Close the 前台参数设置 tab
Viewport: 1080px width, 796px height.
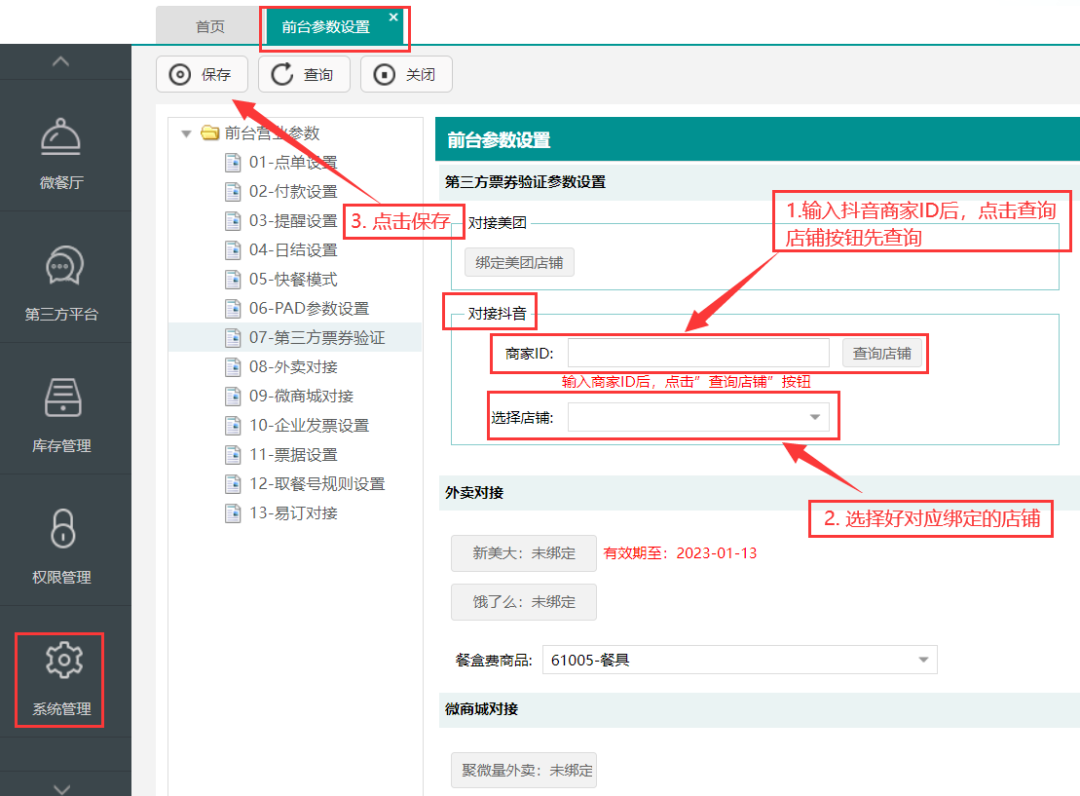click(x=393, y=18)
